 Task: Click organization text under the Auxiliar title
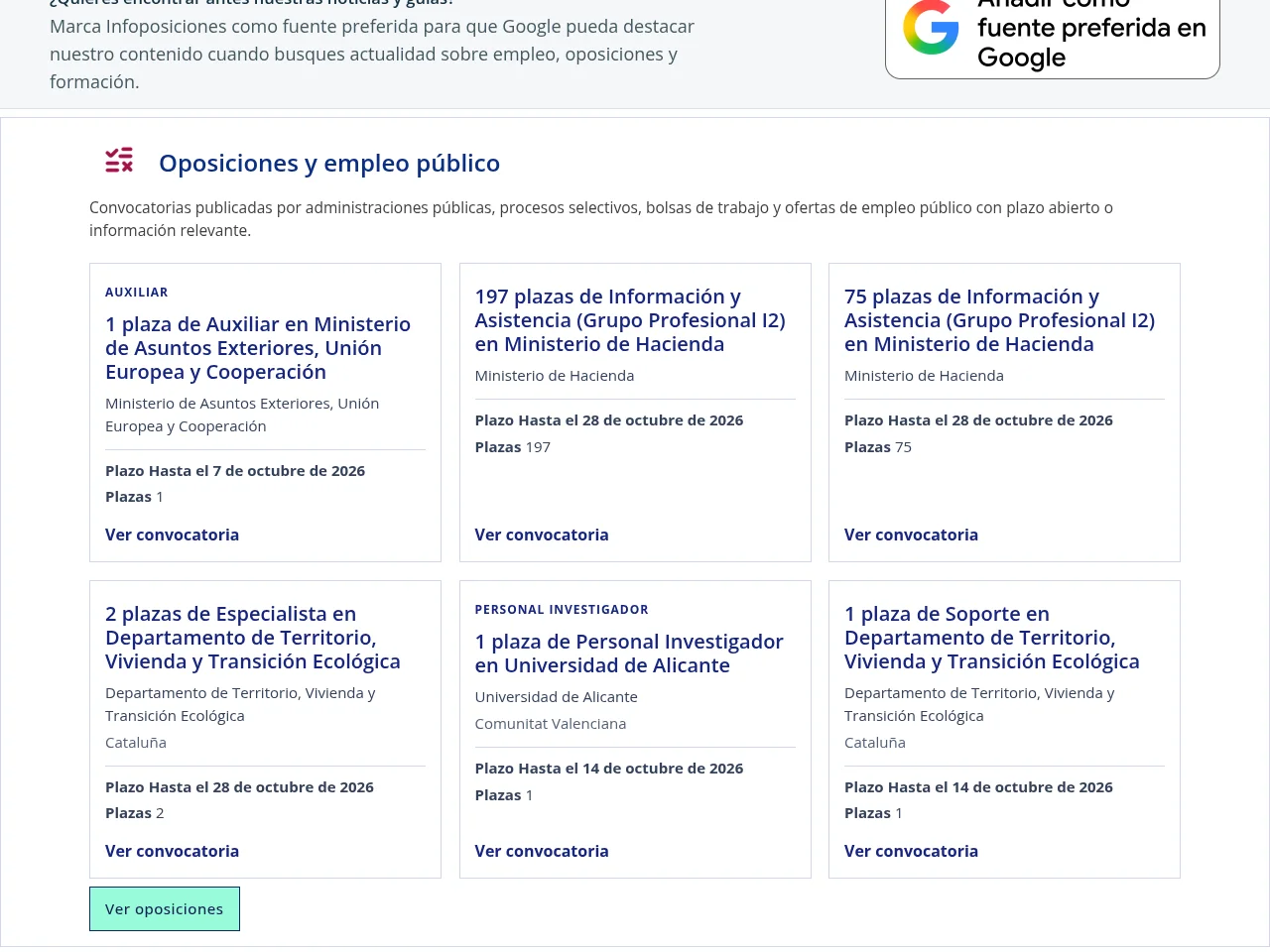point(242,415)
